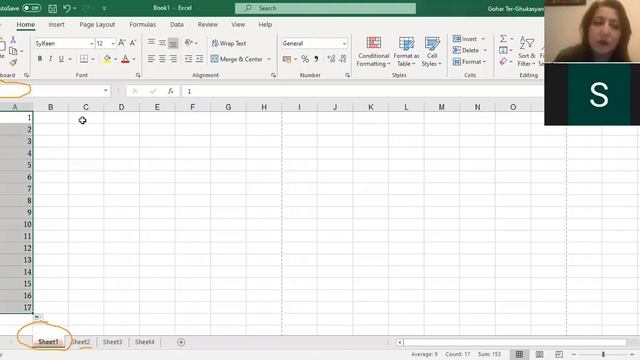This screenshot has width=640, height=360.
Task: Open the Home ribbon tab
Action: click(26, 24)
